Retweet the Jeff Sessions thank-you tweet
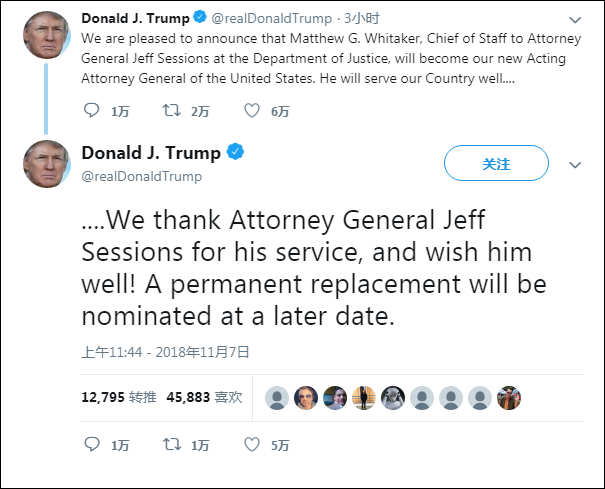The height and width of the screenshot is (489, 605). tap(172, 444)
